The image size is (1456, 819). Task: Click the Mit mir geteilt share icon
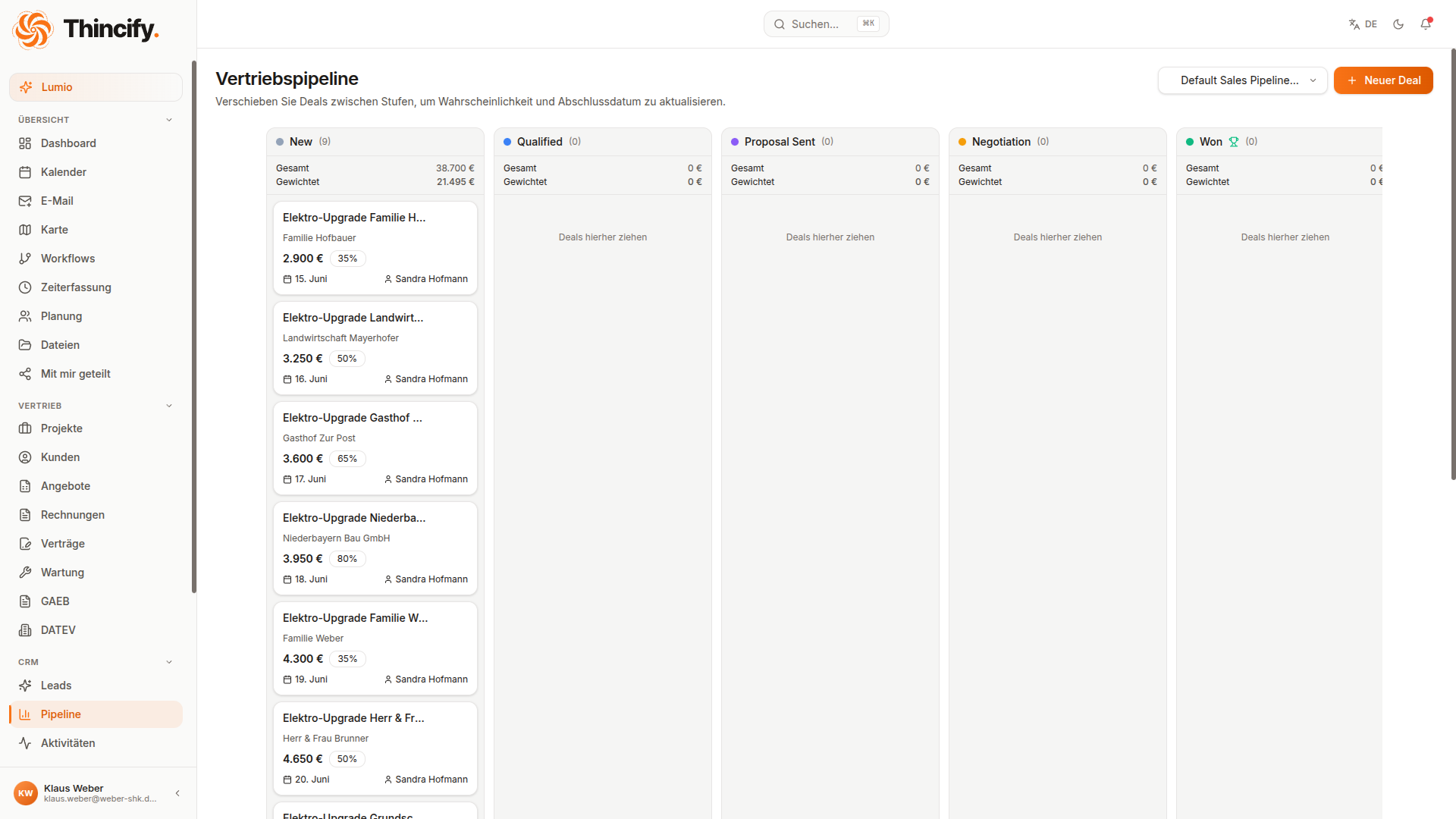pyautogui.click(x=25, y=374)
